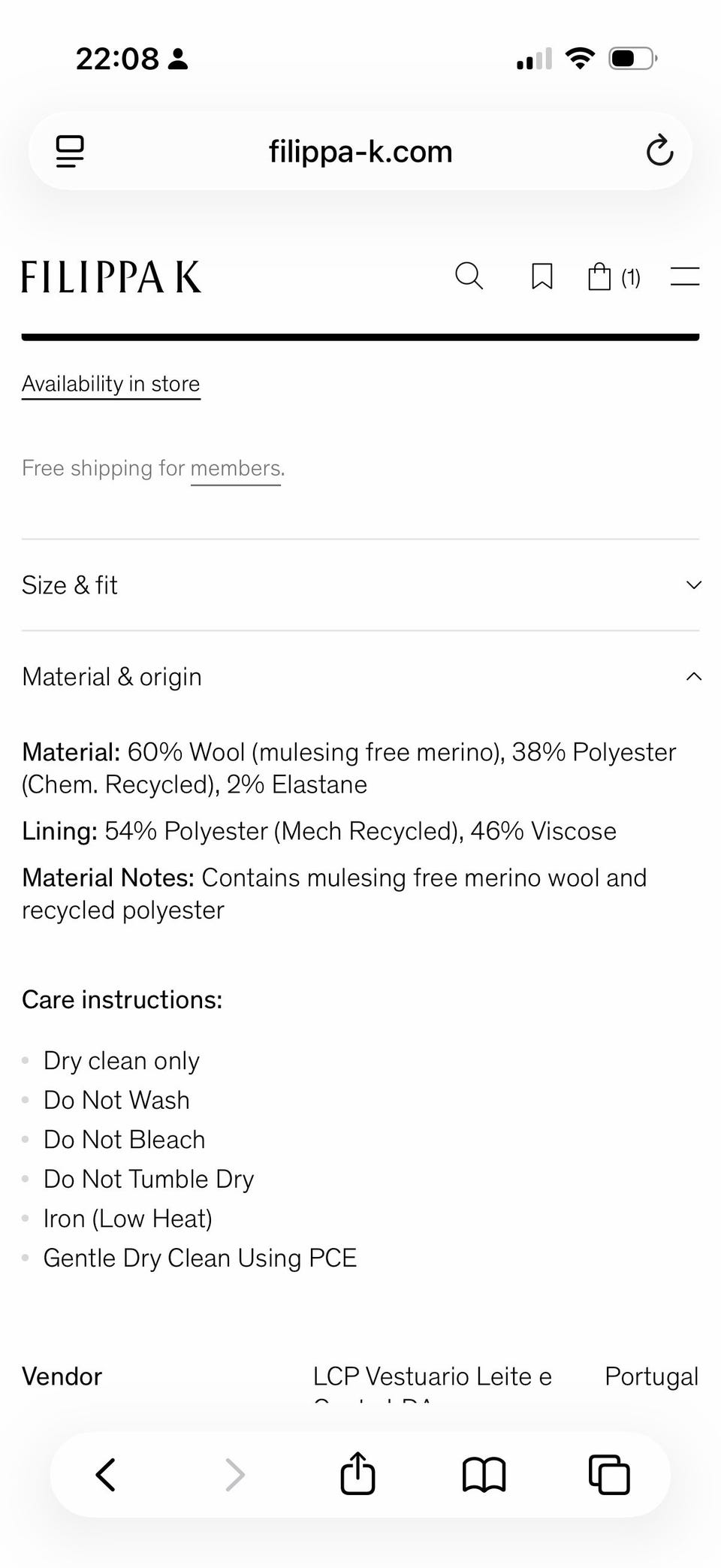
Task: Open the reader page settings icon
Action: [x=70, y=151]
